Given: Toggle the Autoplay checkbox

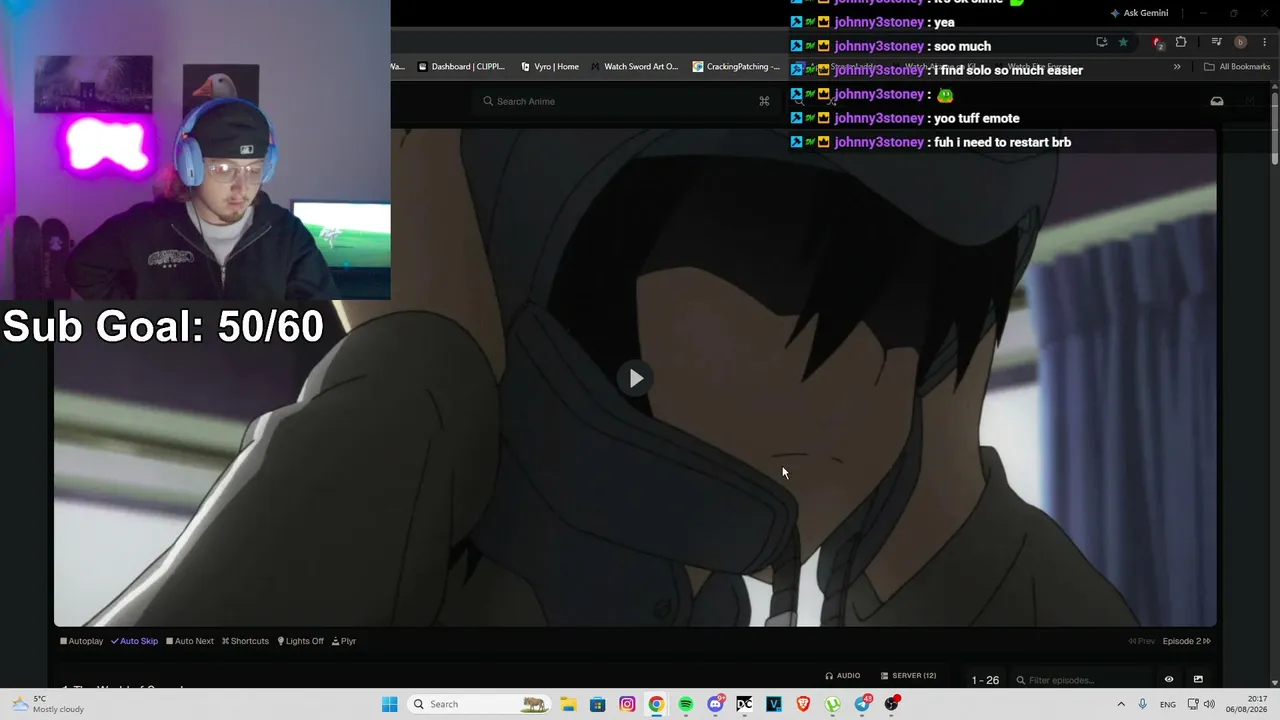Looking at the screenshot, I should (82, 641).
